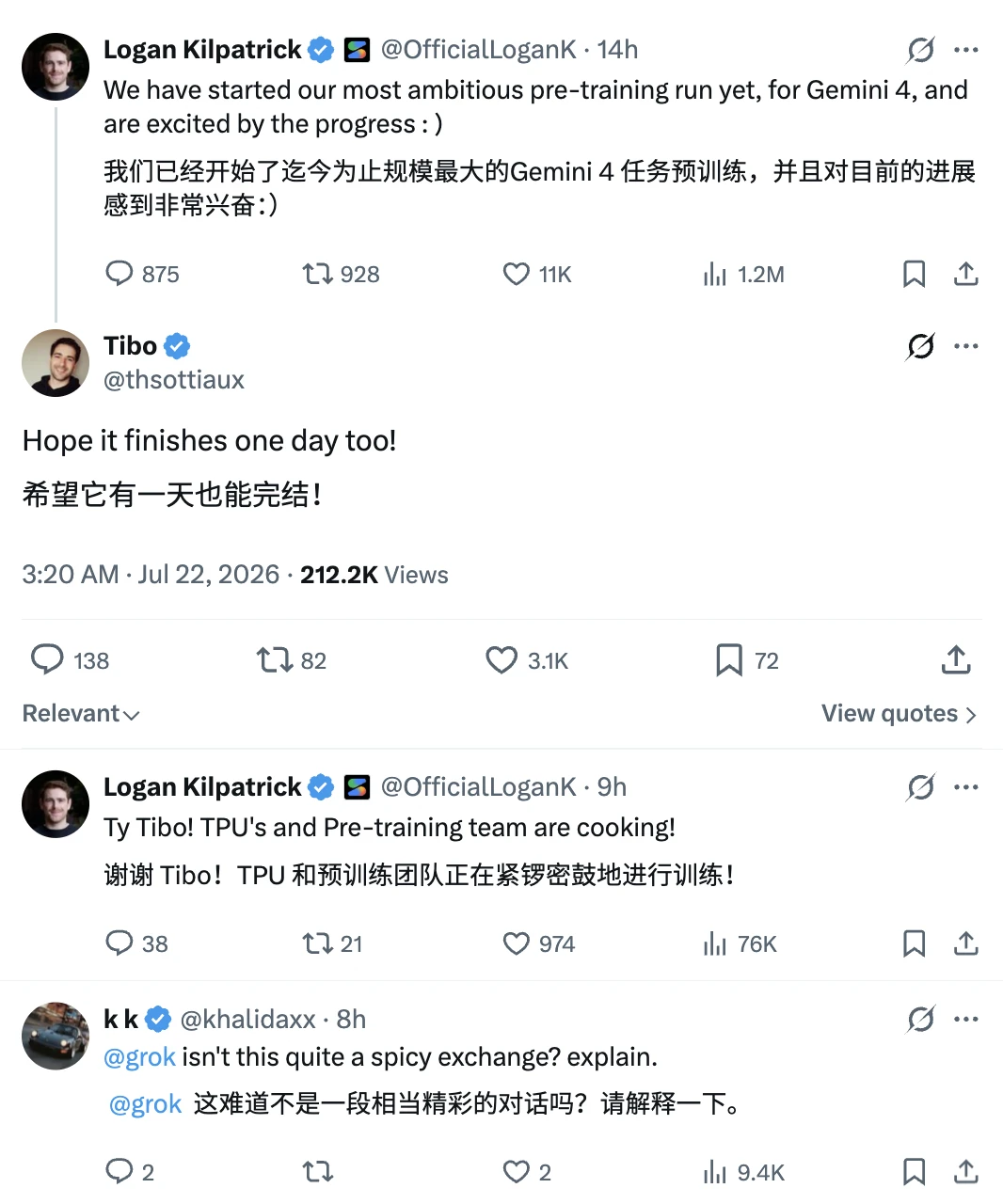Open more options menu on Tibo's tweet
Screen dimensions: 1003x1204
point(966,346)
